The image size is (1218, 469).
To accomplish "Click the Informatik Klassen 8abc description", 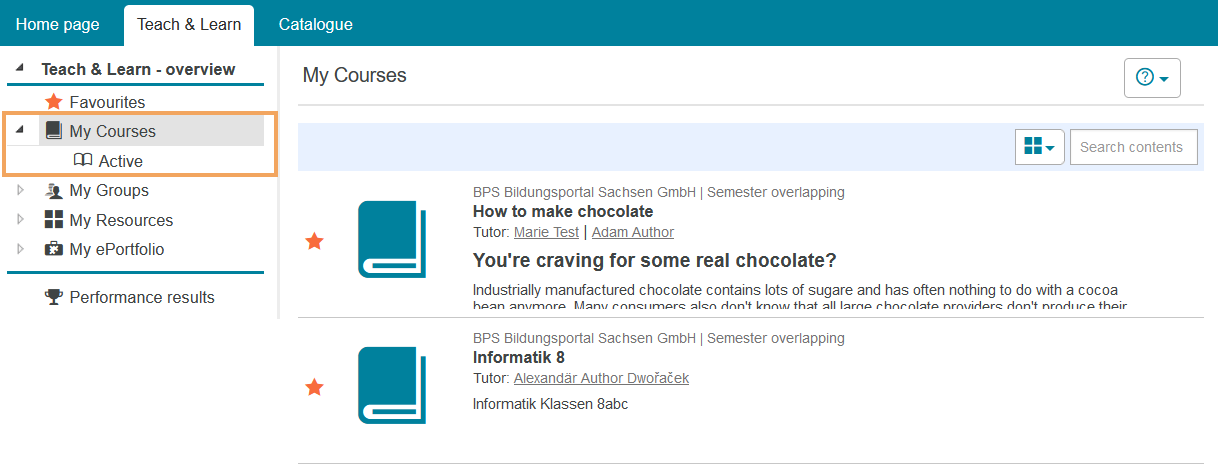I will [550, 404].
